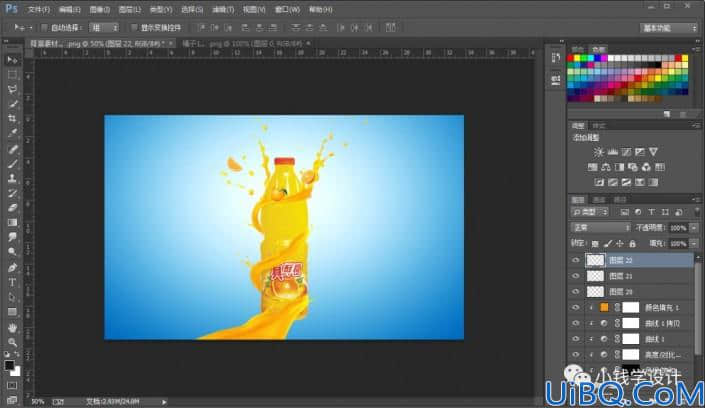The image size is (705, 408).
Task: Add a Levels adjustment layer
Action: tap(612, 152)
